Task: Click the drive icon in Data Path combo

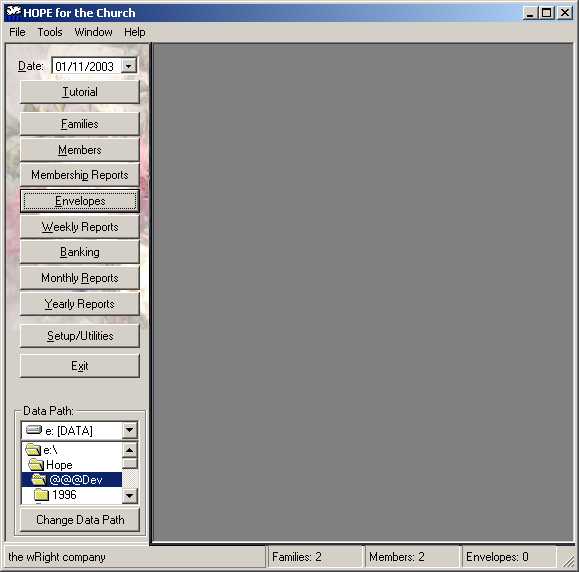Action: click(34, 430)
